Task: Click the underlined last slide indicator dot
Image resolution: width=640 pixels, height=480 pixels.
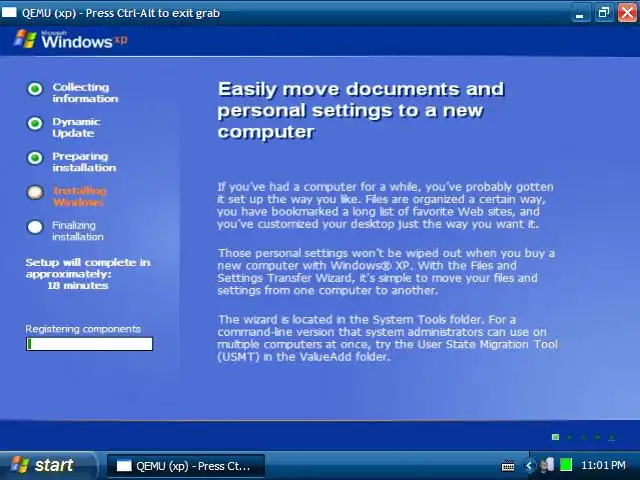Action: (611, 438)
